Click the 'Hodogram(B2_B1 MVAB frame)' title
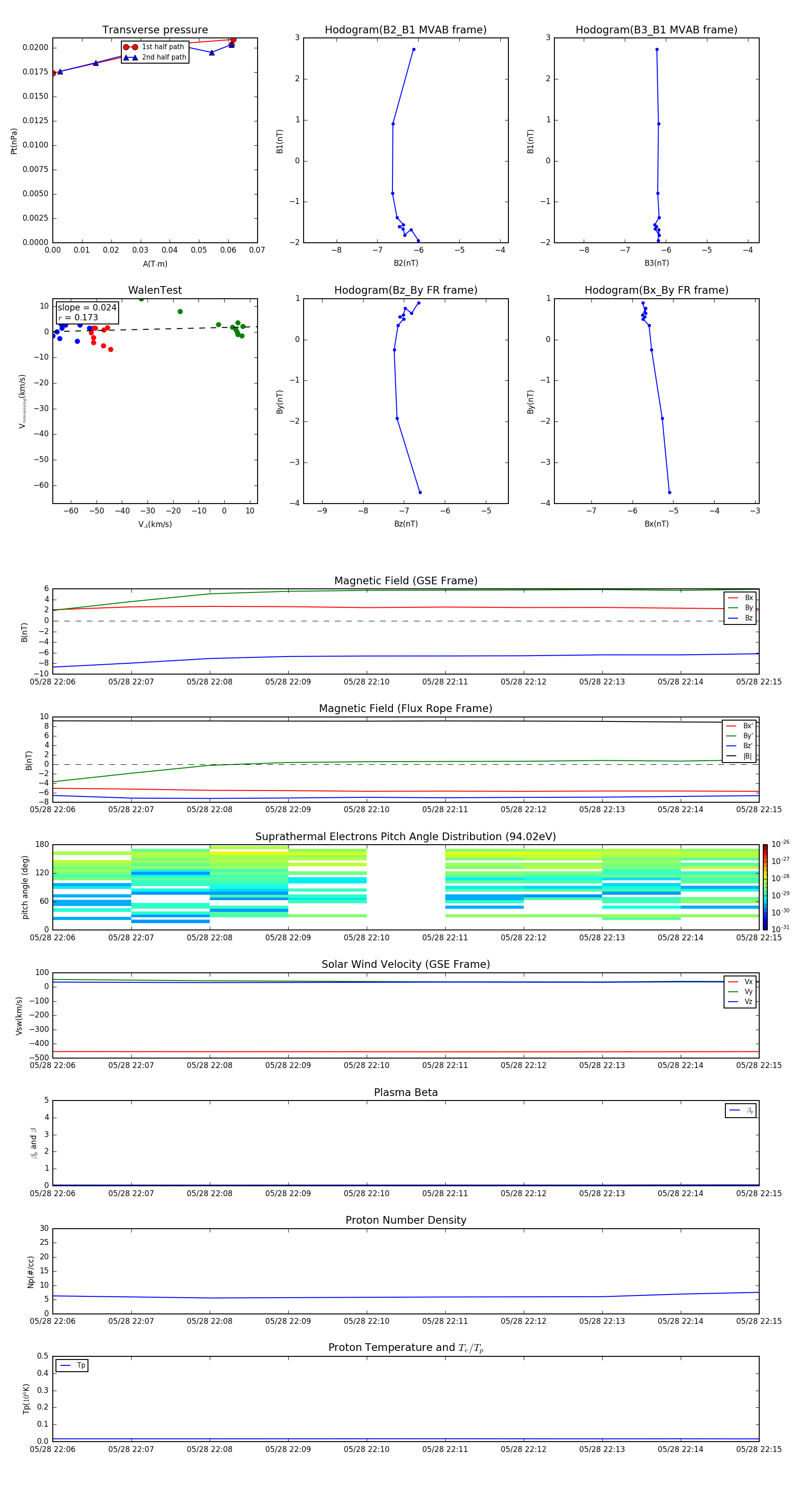The image size is (812, 1489). coord(406,30)
